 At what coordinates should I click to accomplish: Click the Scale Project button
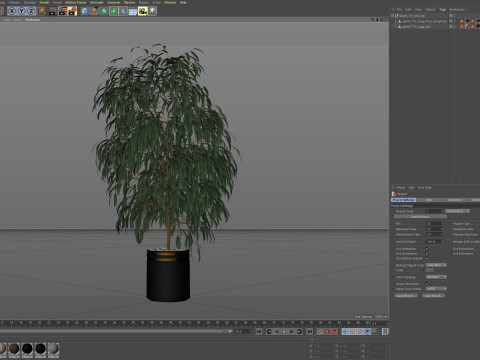420,217
